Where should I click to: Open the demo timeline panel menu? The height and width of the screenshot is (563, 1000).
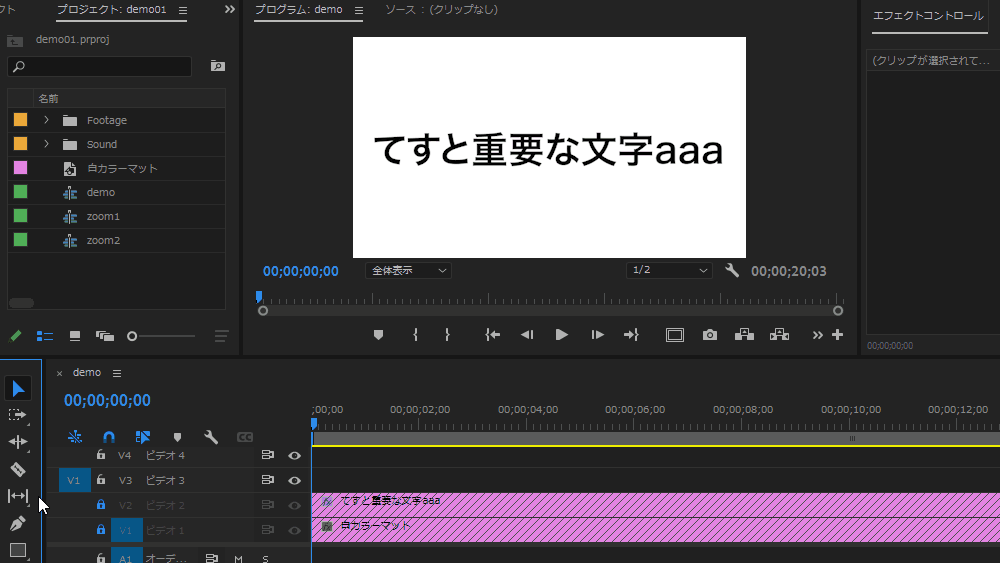point(117,373)
